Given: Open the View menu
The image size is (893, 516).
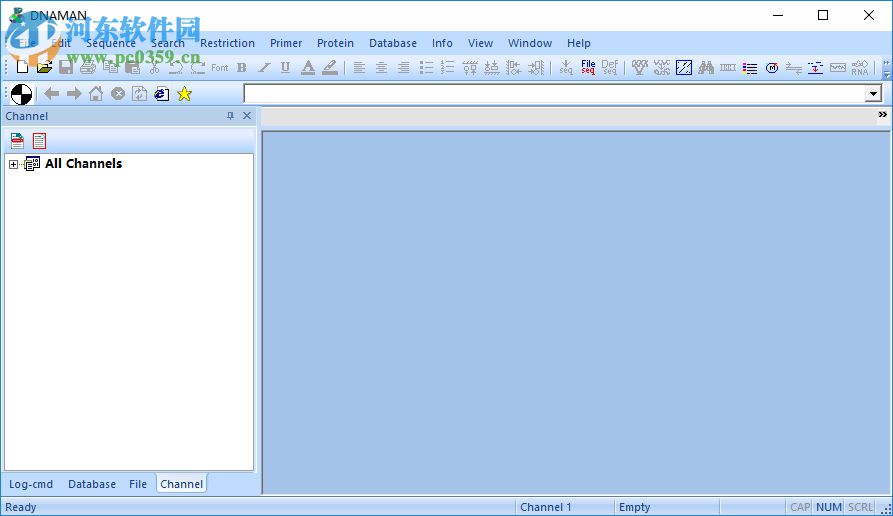Looking at the screenshot, I should [x=480, y=43].
